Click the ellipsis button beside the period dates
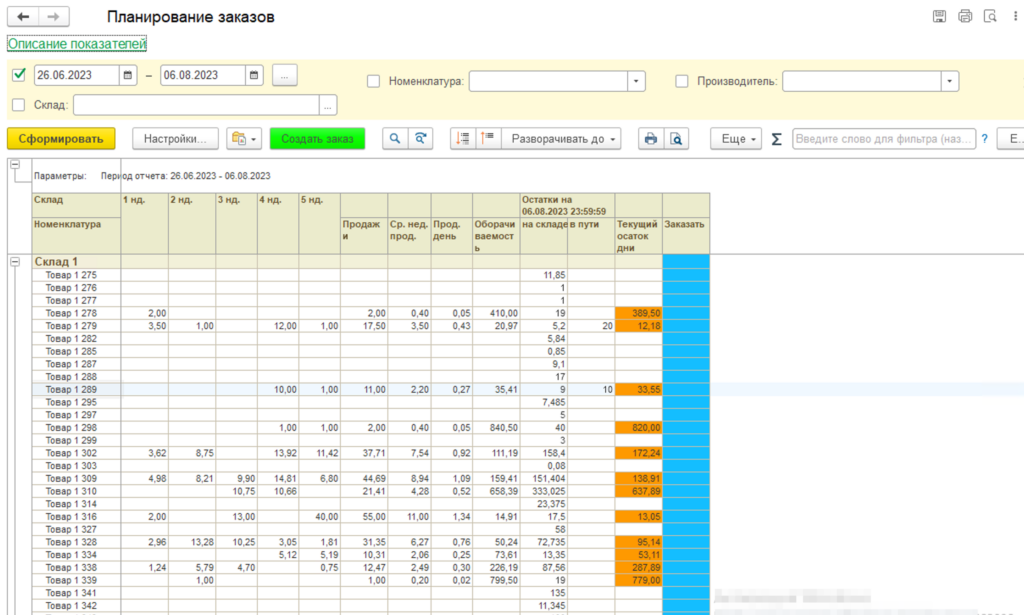1024x615 pixels. (285, 75)
